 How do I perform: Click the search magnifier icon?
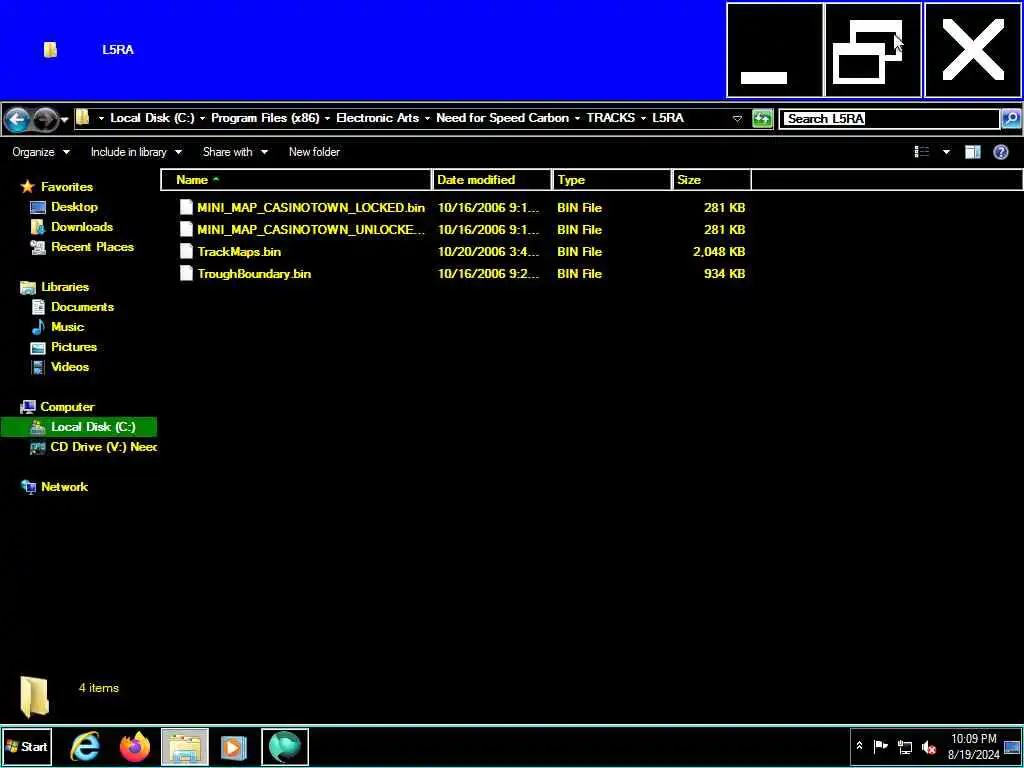pos(1011,119)
